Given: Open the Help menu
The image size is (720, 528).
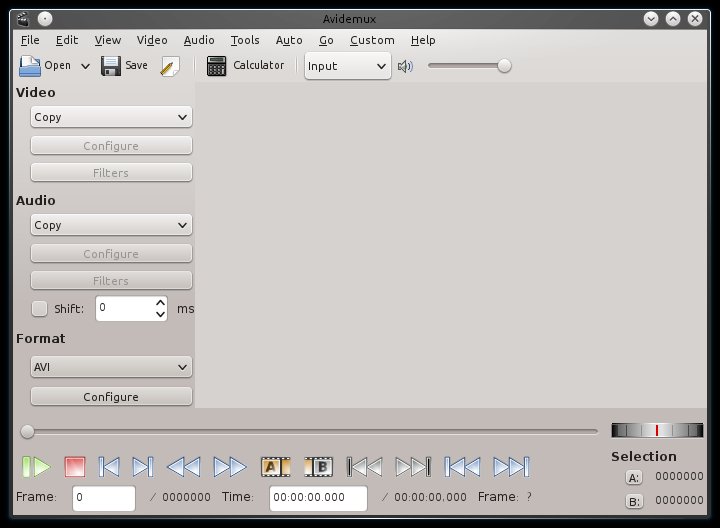Looking at the screenshot, I should (x=423, y=40).
